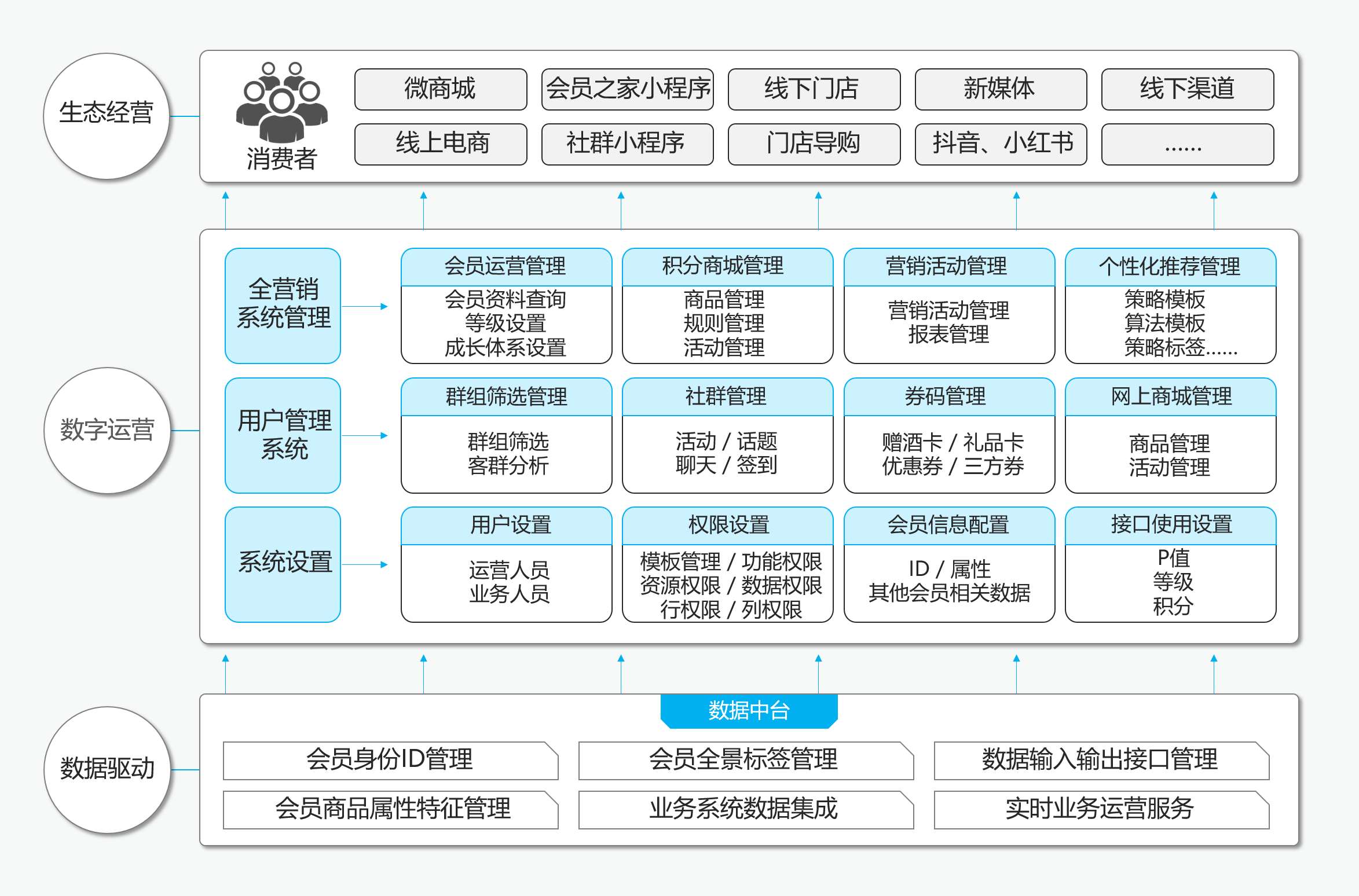Open the 会员商品属性特征管理 box
Image resolution: width=1359 pixels, height=896 pixels.
tap(391, 810)
